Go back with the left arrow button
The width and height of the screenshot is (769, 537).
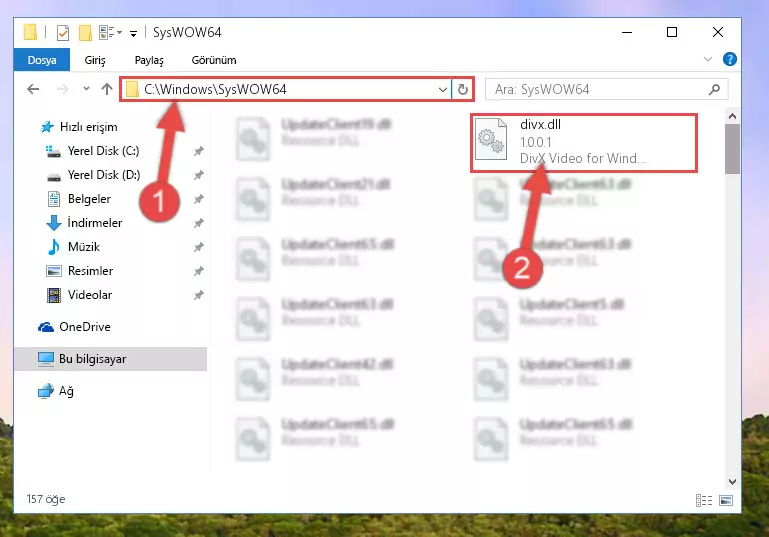coord(33,89)
